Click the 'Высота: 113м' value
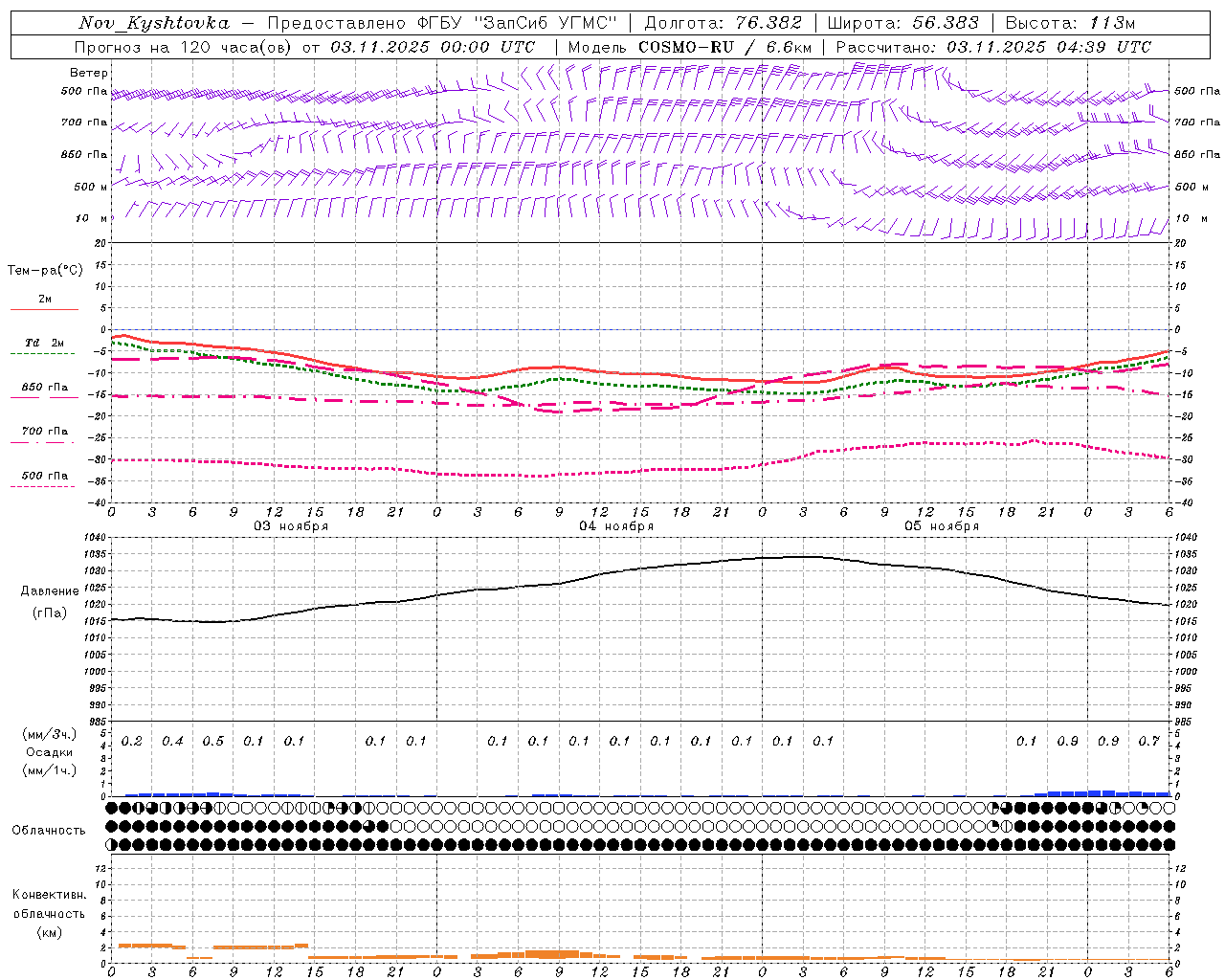The height and width of the screenshot is (980, 1225). [x=1070, y=23]
